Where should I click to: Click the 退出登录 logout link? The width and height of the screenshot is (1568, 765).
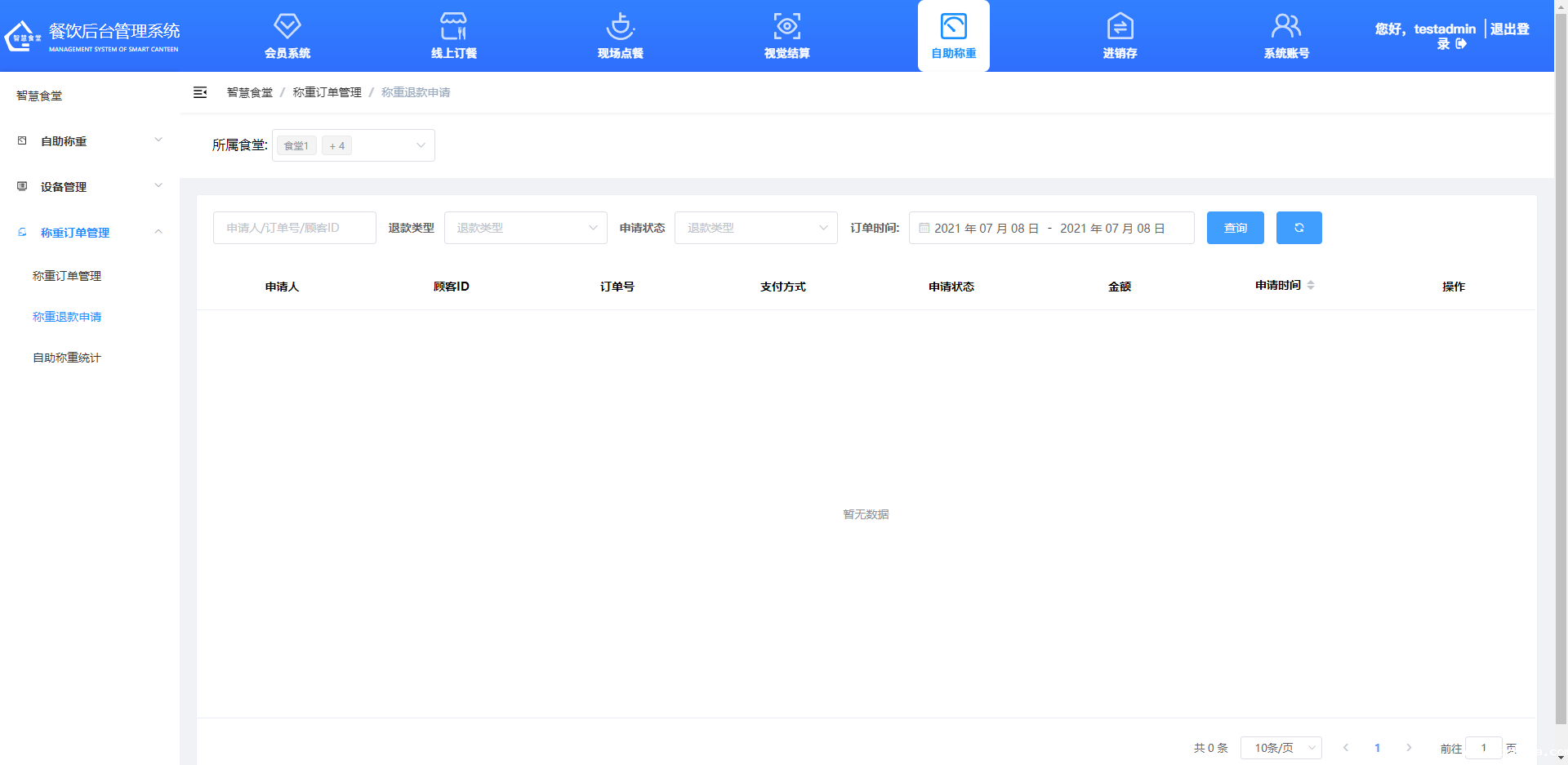1509,29
